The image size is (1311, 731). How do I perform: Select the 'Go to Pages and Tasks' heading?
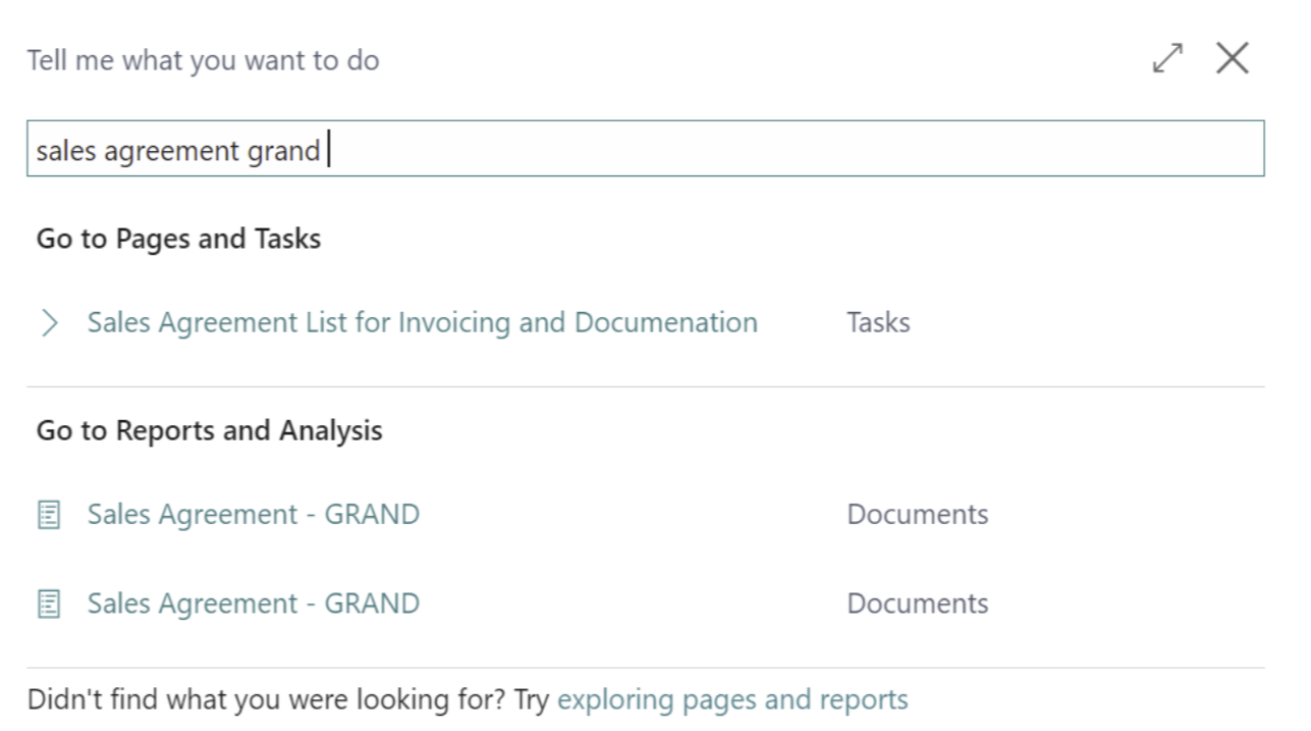[x=178, y=239]
